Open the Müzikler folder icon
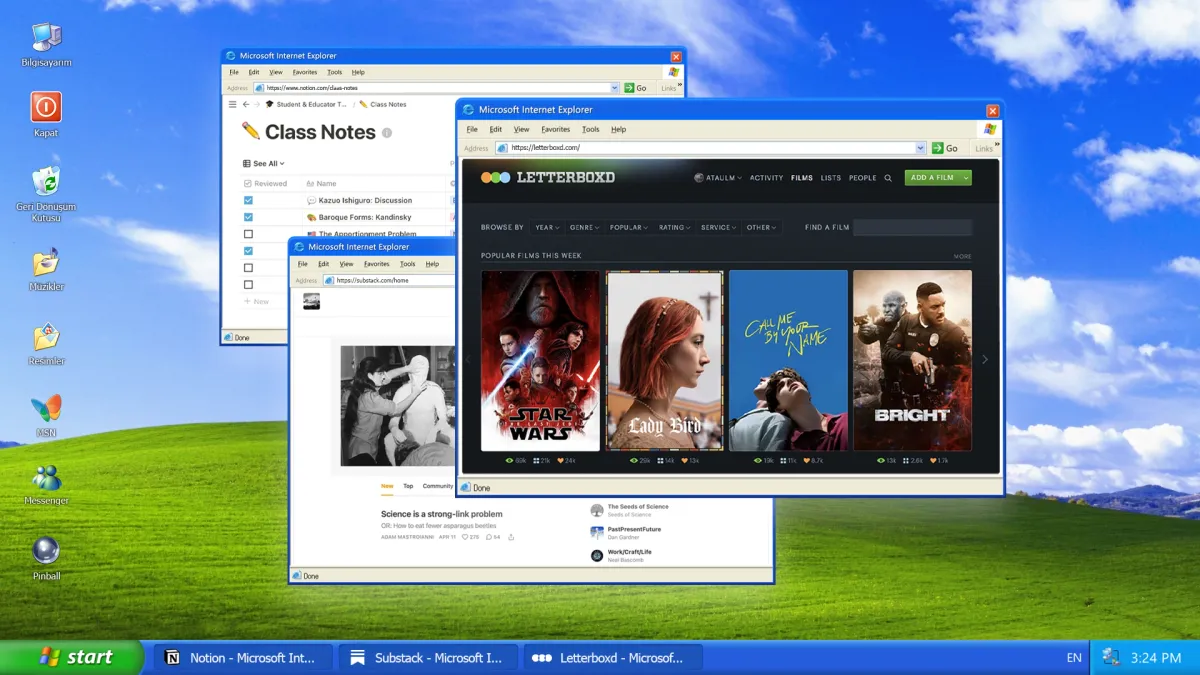 46,261
